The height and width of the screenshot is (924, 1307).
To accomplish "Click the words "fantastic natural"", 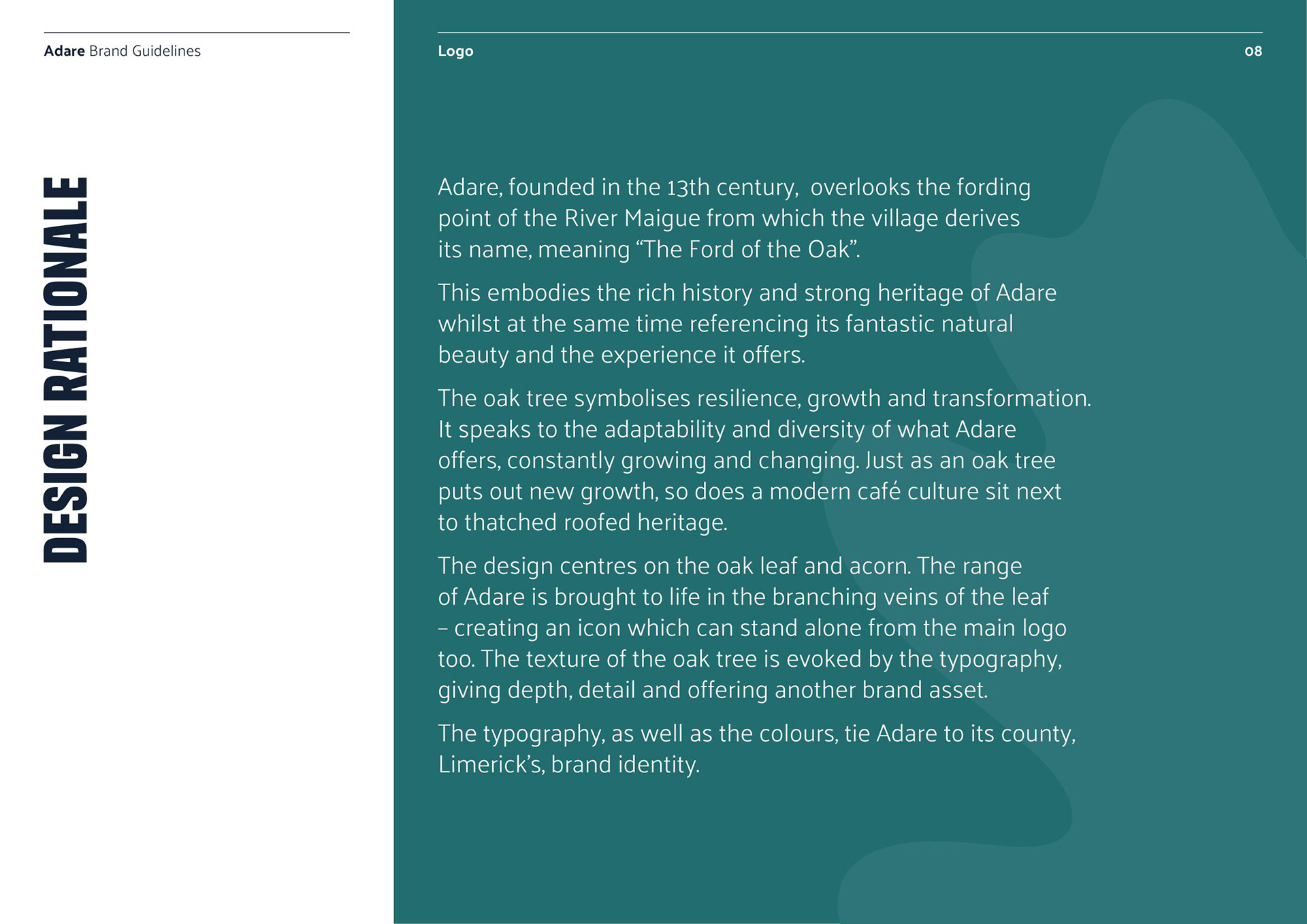I will tap(929, 324).
